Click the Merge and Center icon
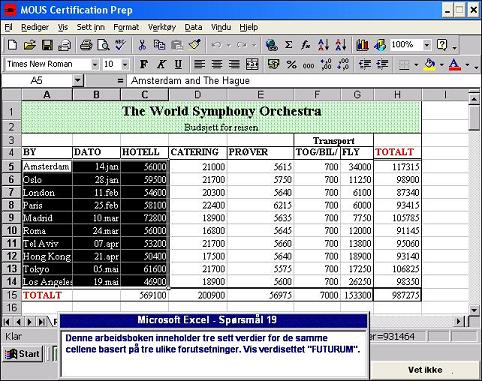The height and width of the screenshot is (381, 482). [x=252, y=64]
